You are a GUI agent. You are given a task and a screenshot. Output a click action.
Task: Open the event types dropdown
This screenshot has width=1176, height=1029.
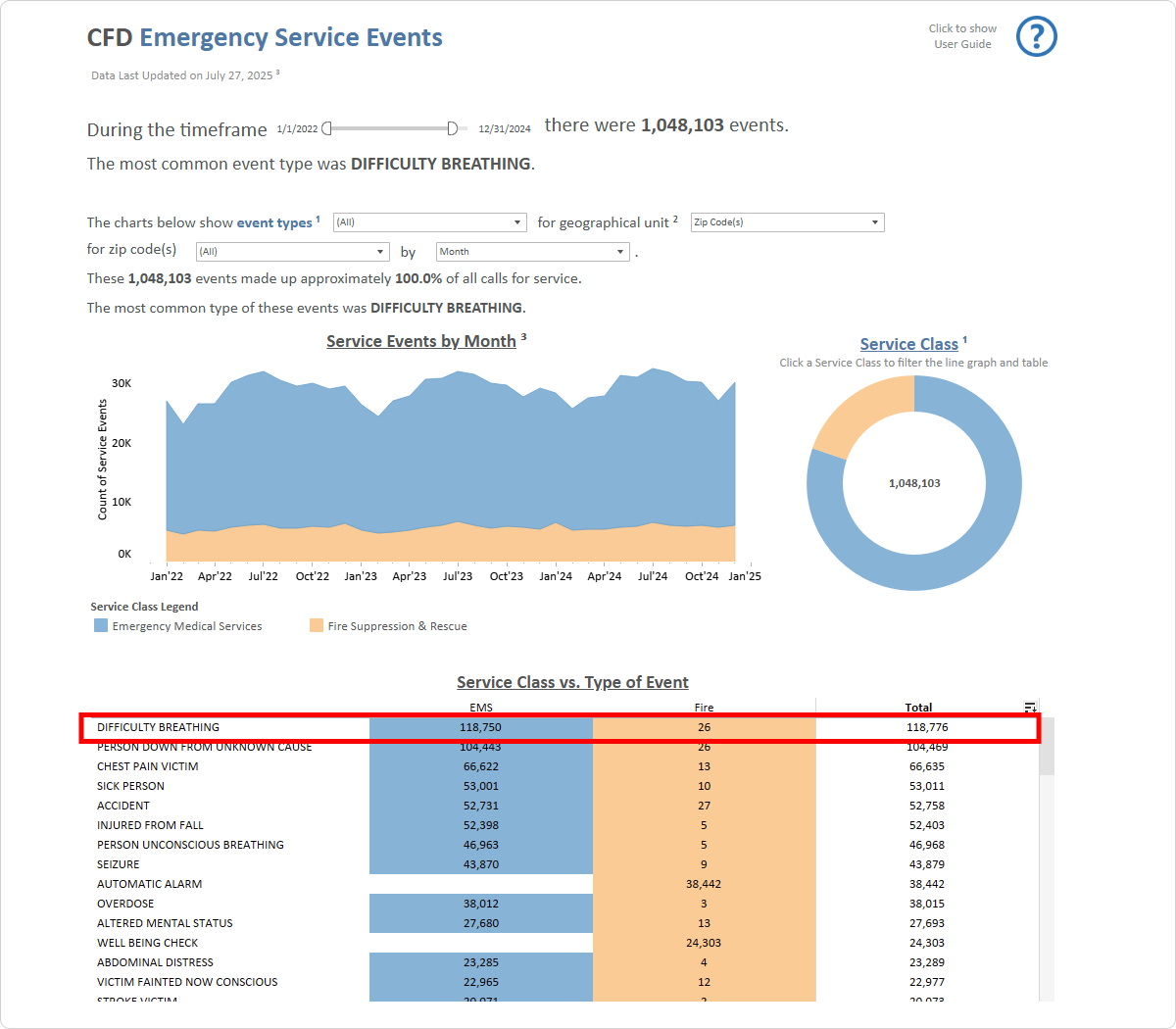[429, 222]
